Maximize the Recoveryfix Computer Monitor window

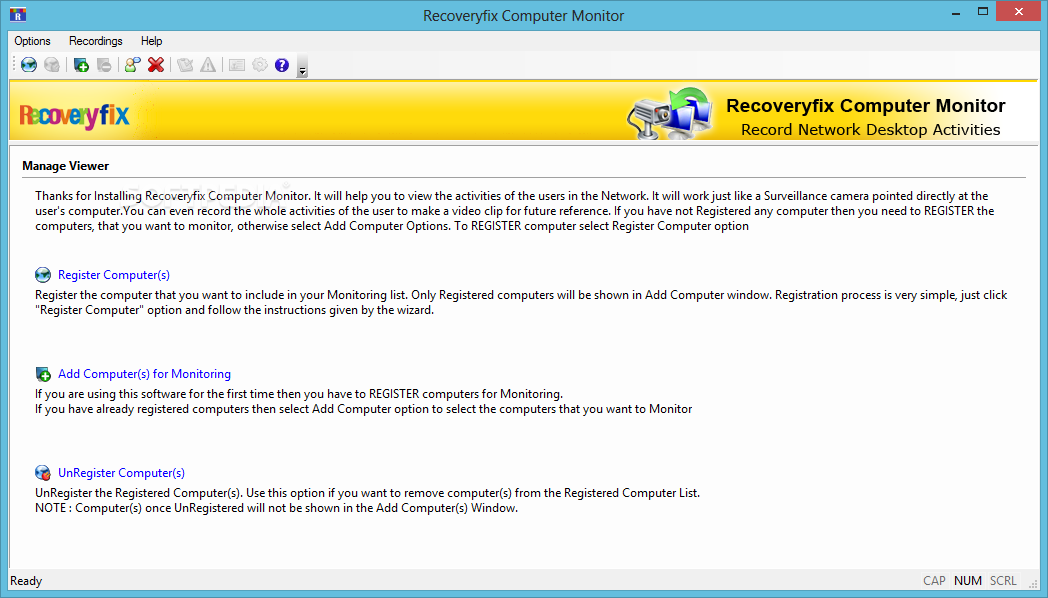pyautogui.click(x=982, y=12)
